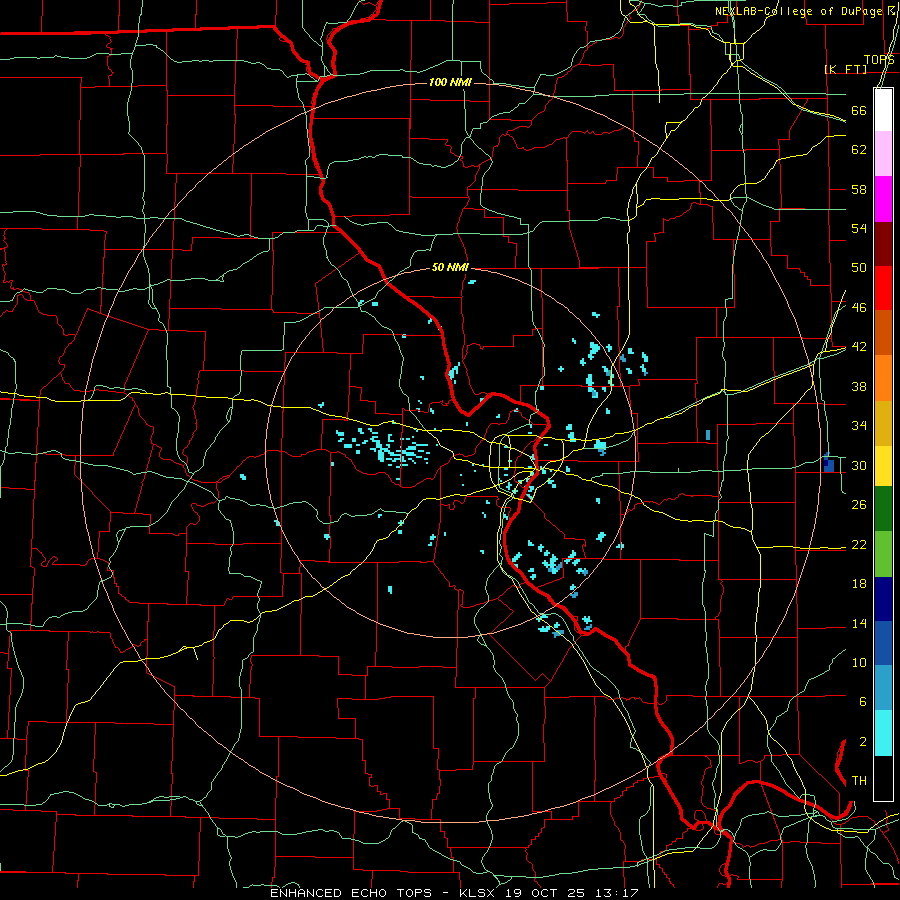Click the 62 legend value
The height and width of the screenshot is (900, 900).
click(859, 150)
